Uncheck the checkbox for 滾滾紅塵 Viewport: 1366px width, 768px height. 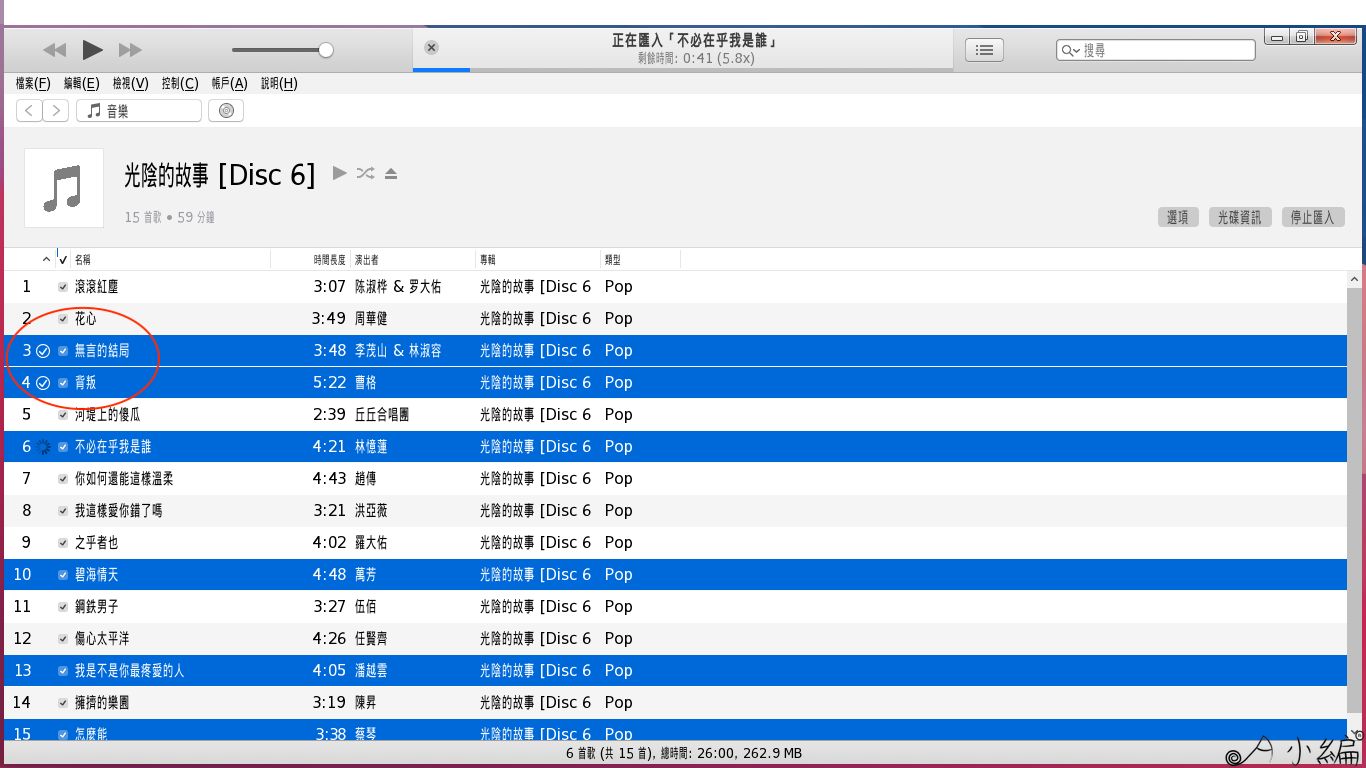(63, 287)
